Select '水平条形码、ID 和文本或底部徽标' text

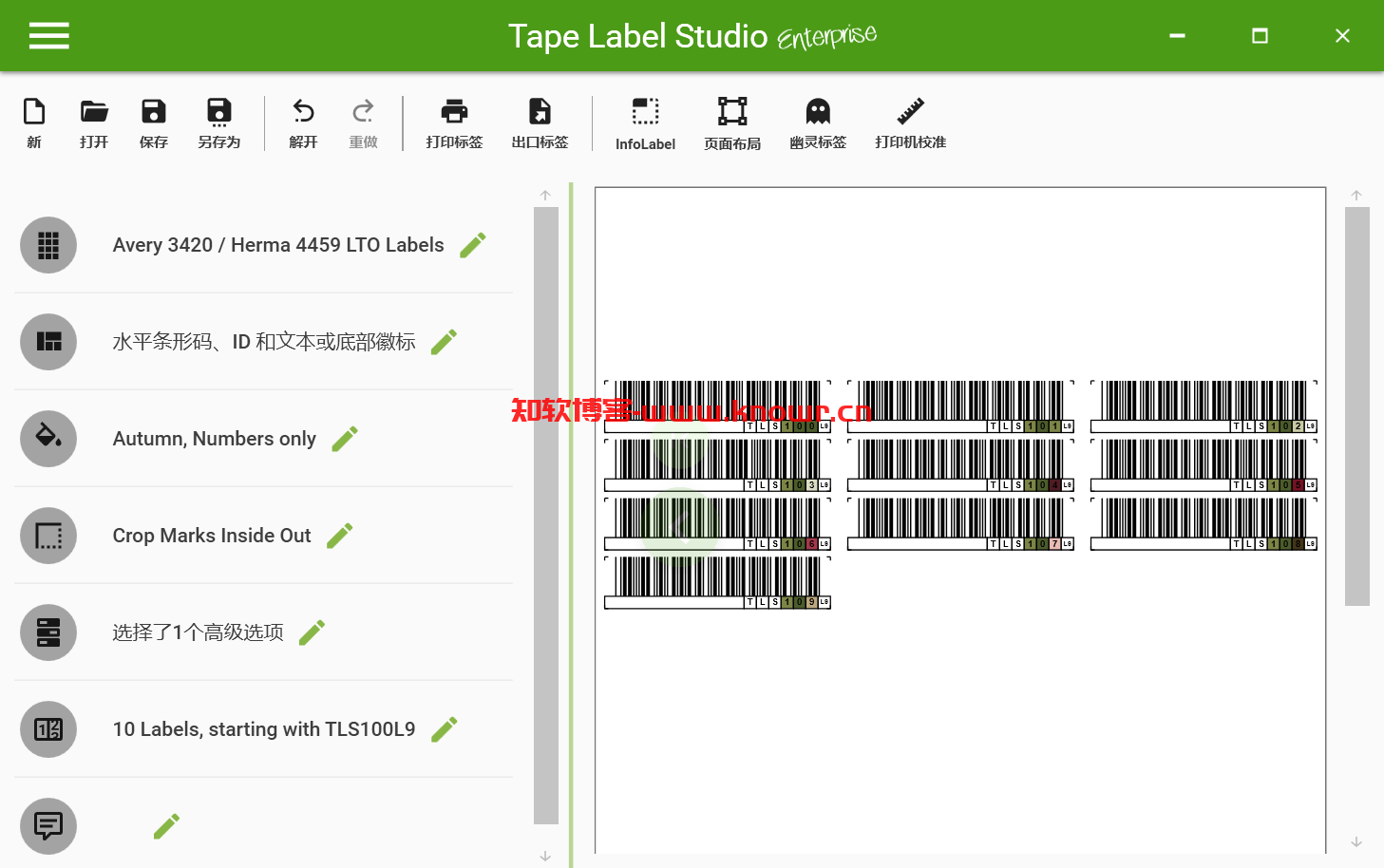[264, 342]
